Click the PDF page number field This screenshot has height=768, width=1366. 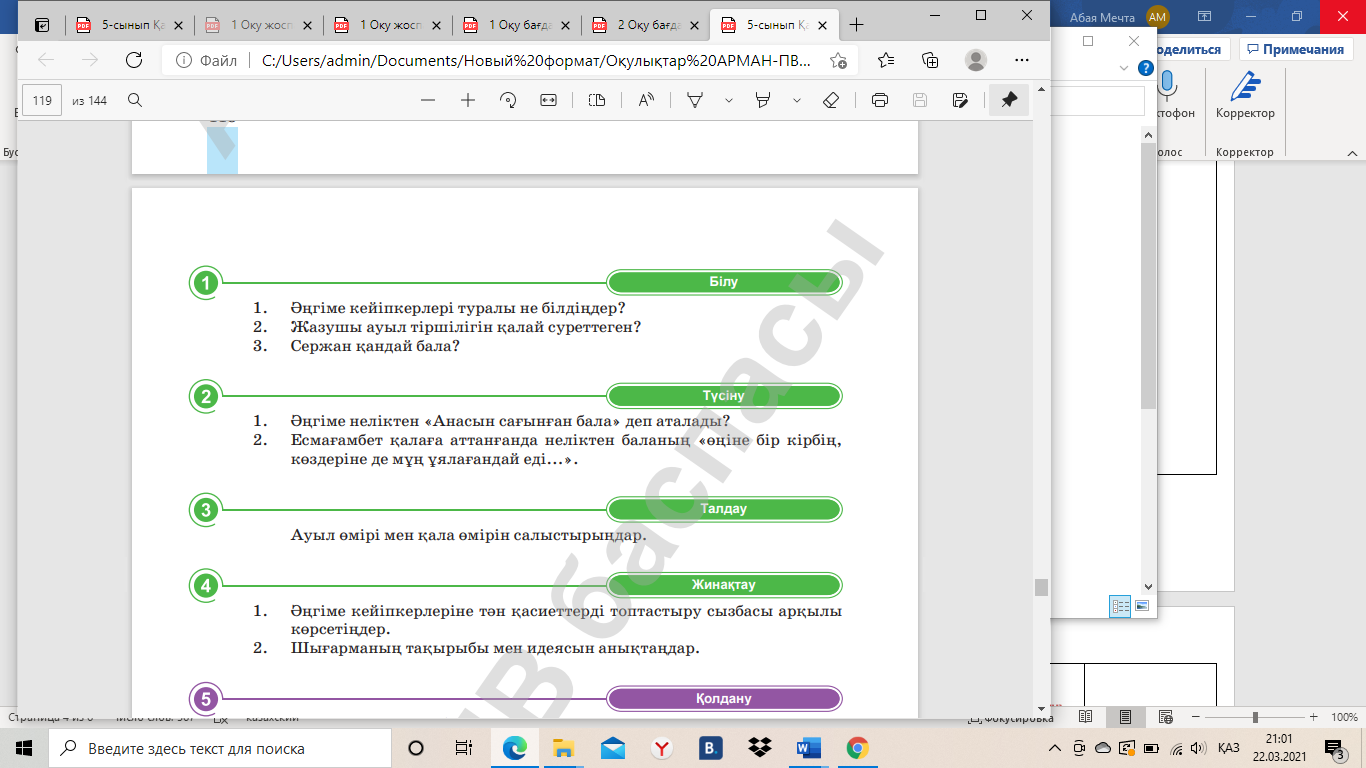pos(42,100)
